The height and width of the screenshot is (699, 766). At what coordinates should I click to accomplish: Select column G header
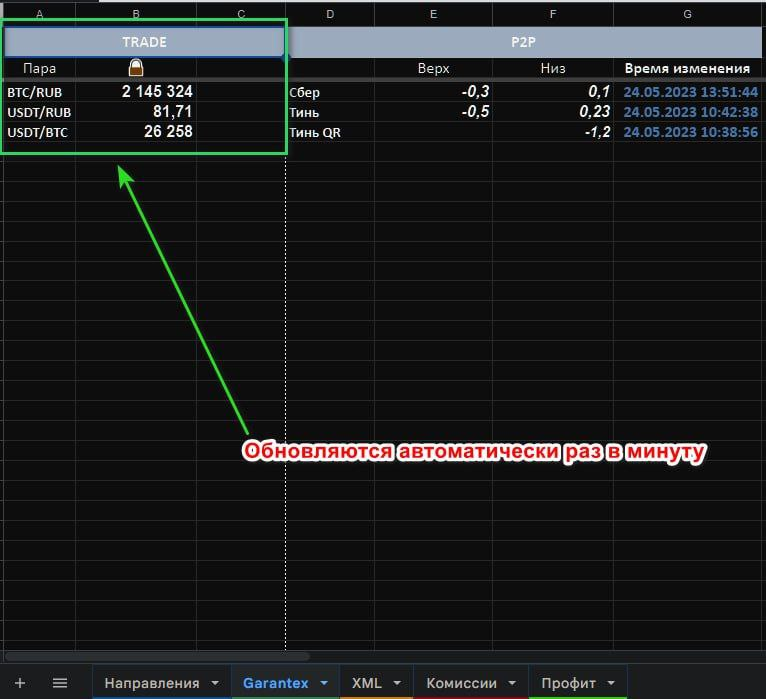point(687,14)
